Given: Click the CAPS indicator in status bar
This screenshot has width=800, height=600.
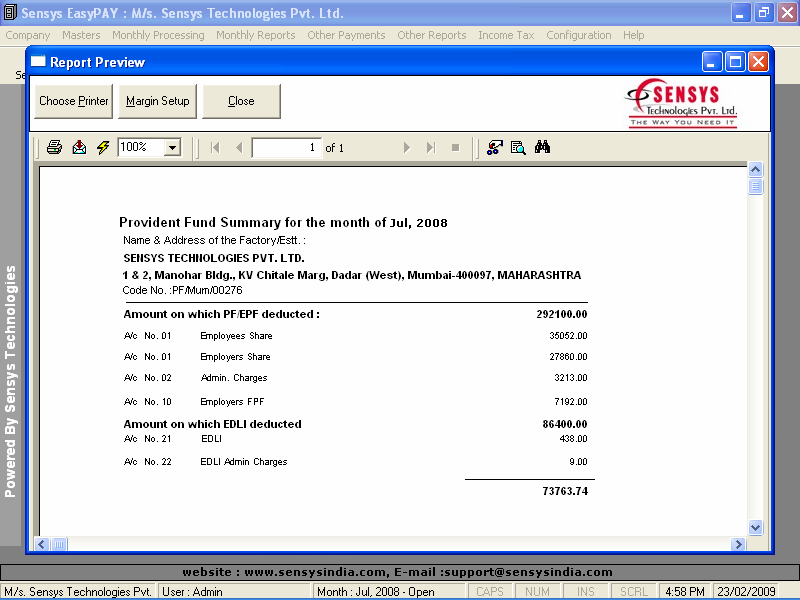Looking at the screenshot, I should coord(490,592).
